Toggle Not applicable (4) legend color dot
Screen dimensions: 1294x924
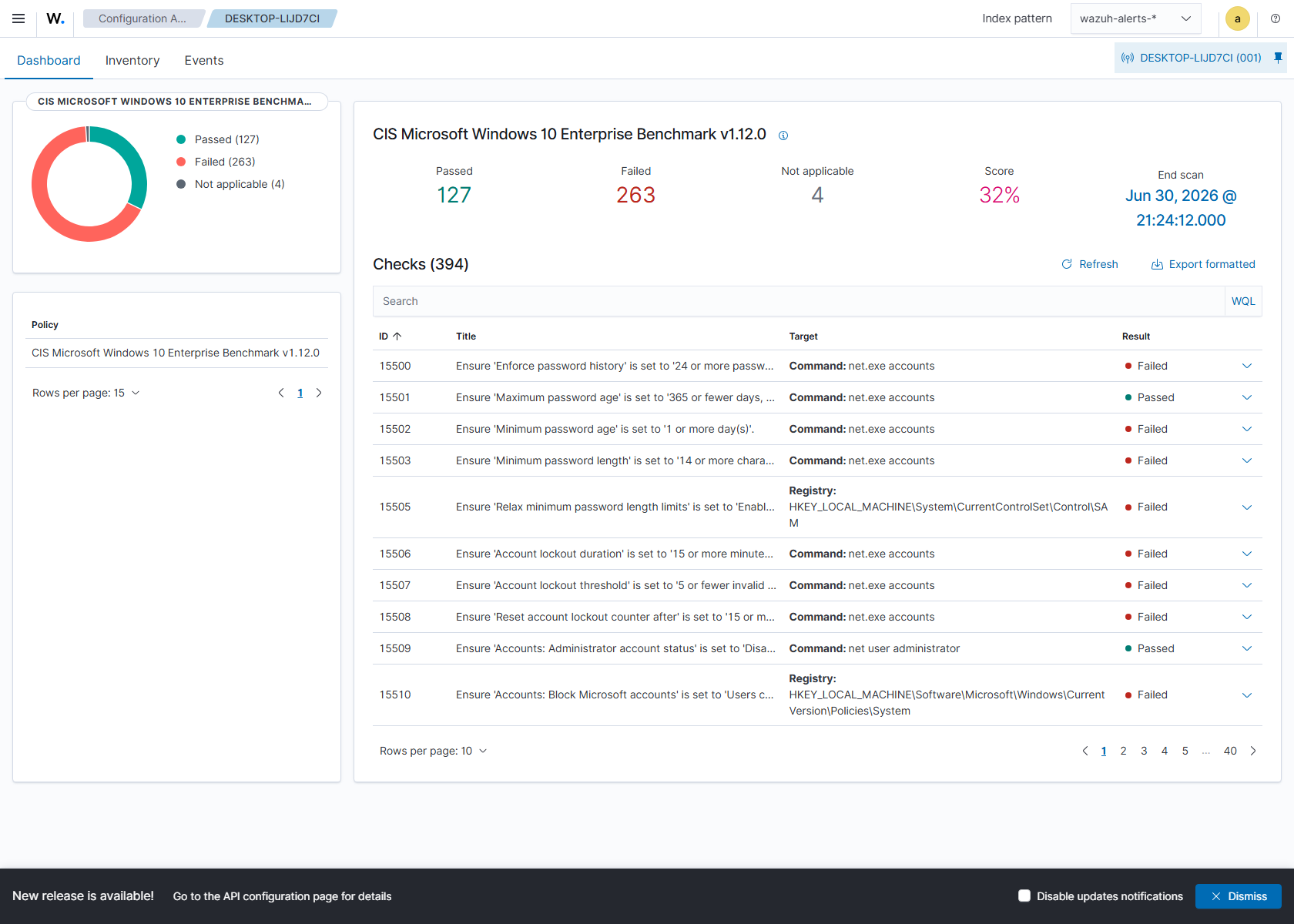pyautogui.click(x=181, y=184)
